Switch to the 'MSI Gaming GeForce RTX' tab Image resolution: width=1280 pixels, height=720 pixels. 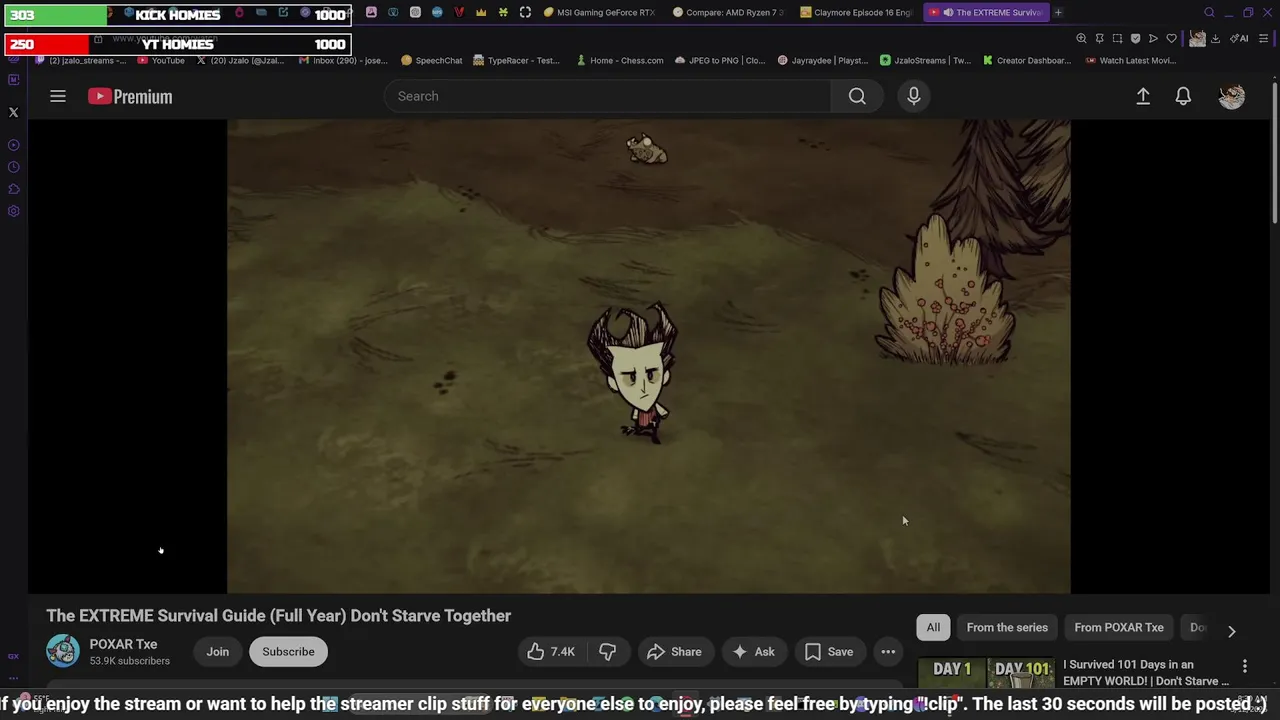point(600,13)
